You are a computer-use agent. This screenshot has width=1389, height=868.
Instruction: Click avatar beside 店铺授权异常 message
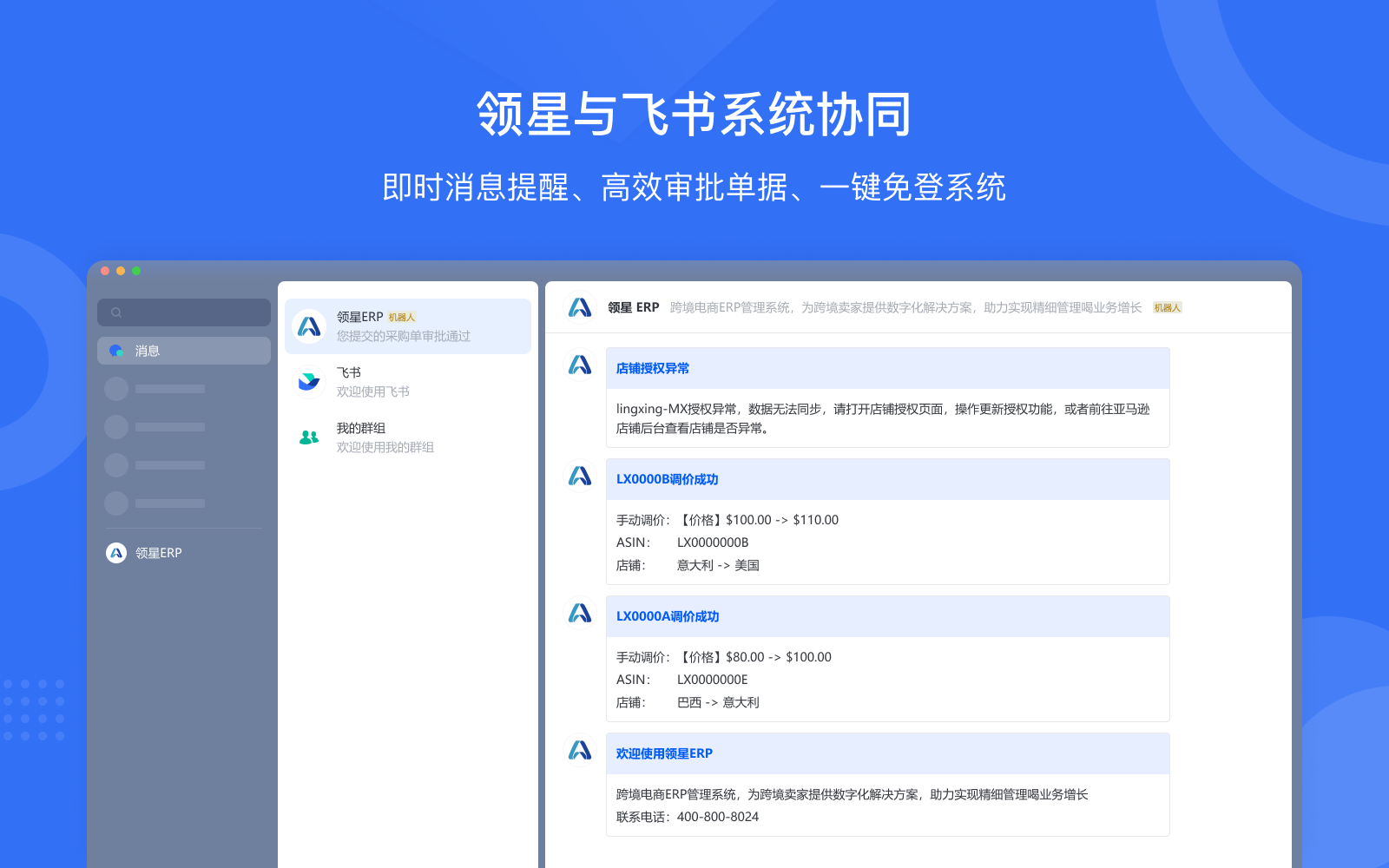click(580, 365)
